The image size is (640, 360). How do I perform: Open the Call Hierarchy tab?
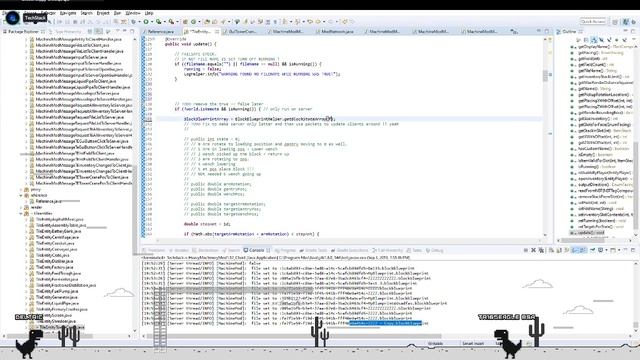pyautogui.click(x=388, y=250)
